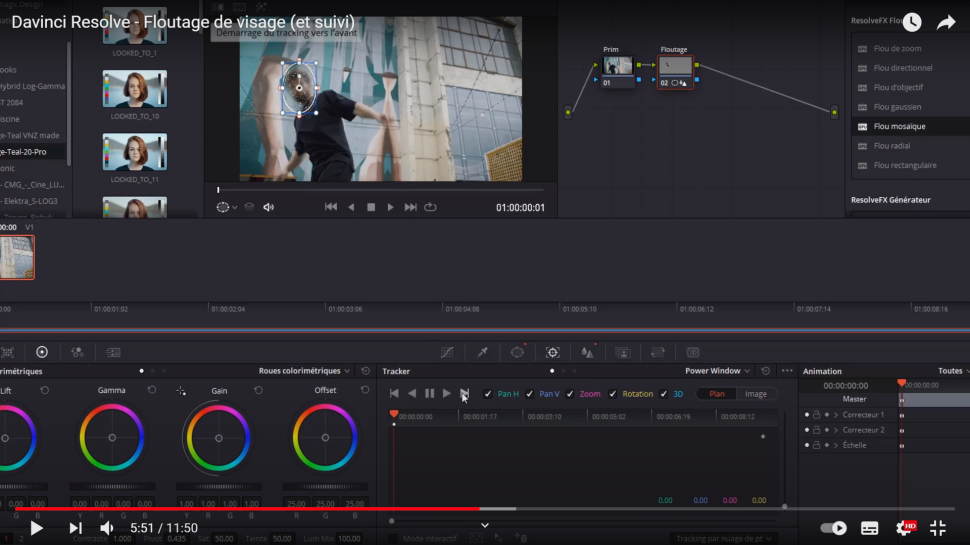This screenshot has width=970, height=545.
Task: Go to last frame in viewer
Action: coord(410,207)
